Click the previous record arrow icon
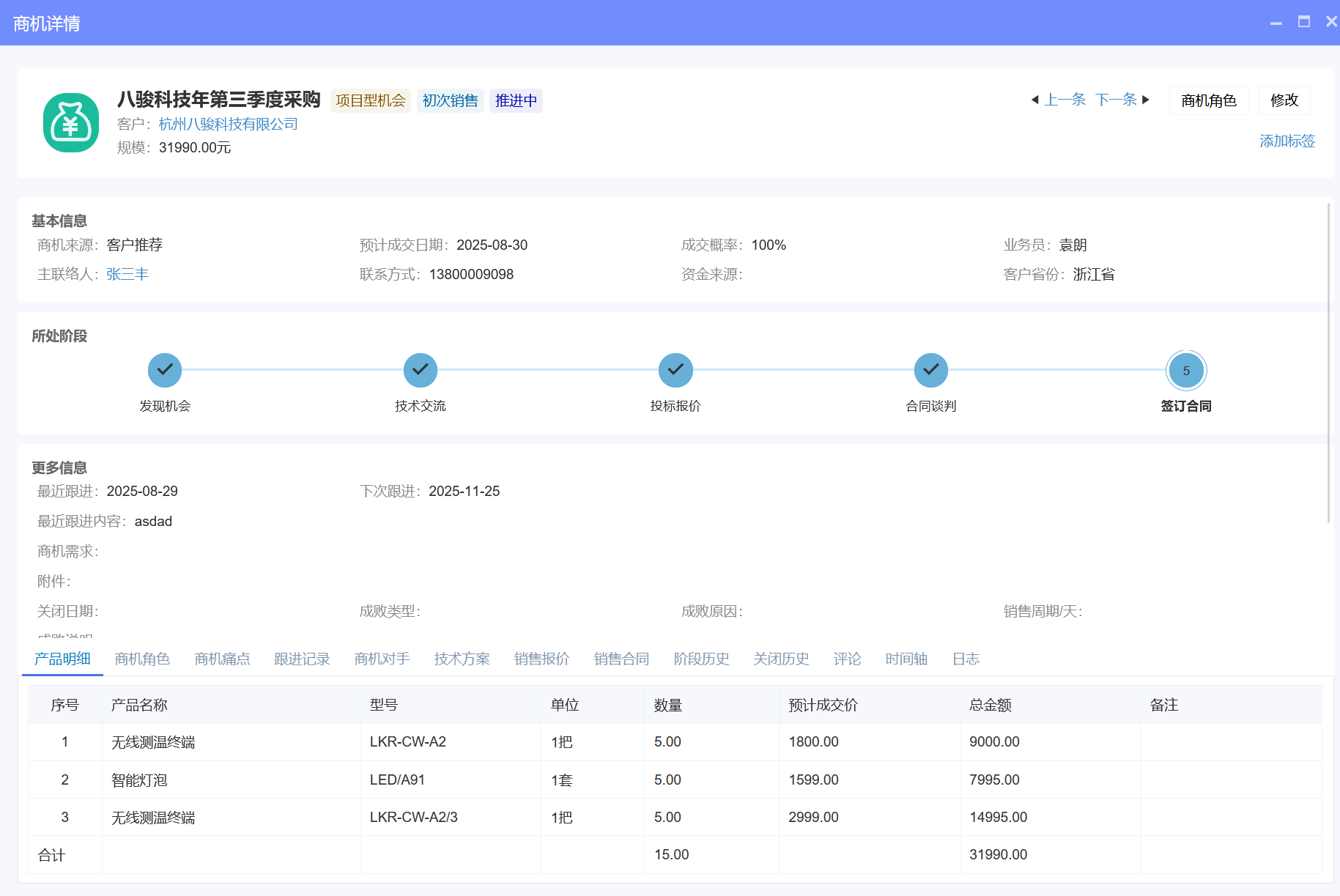The image size is (1340, 896). coord(1034,100)
